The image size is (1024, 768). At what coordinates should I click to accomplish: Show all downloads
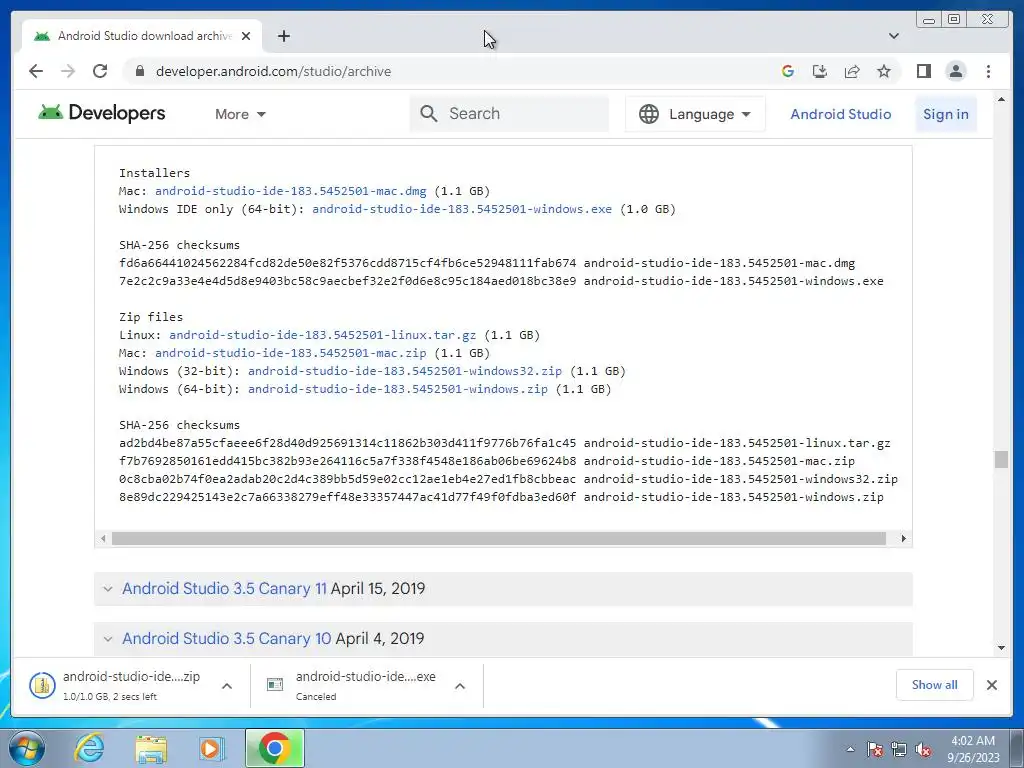pyautogui.click(x=935, y=685)
